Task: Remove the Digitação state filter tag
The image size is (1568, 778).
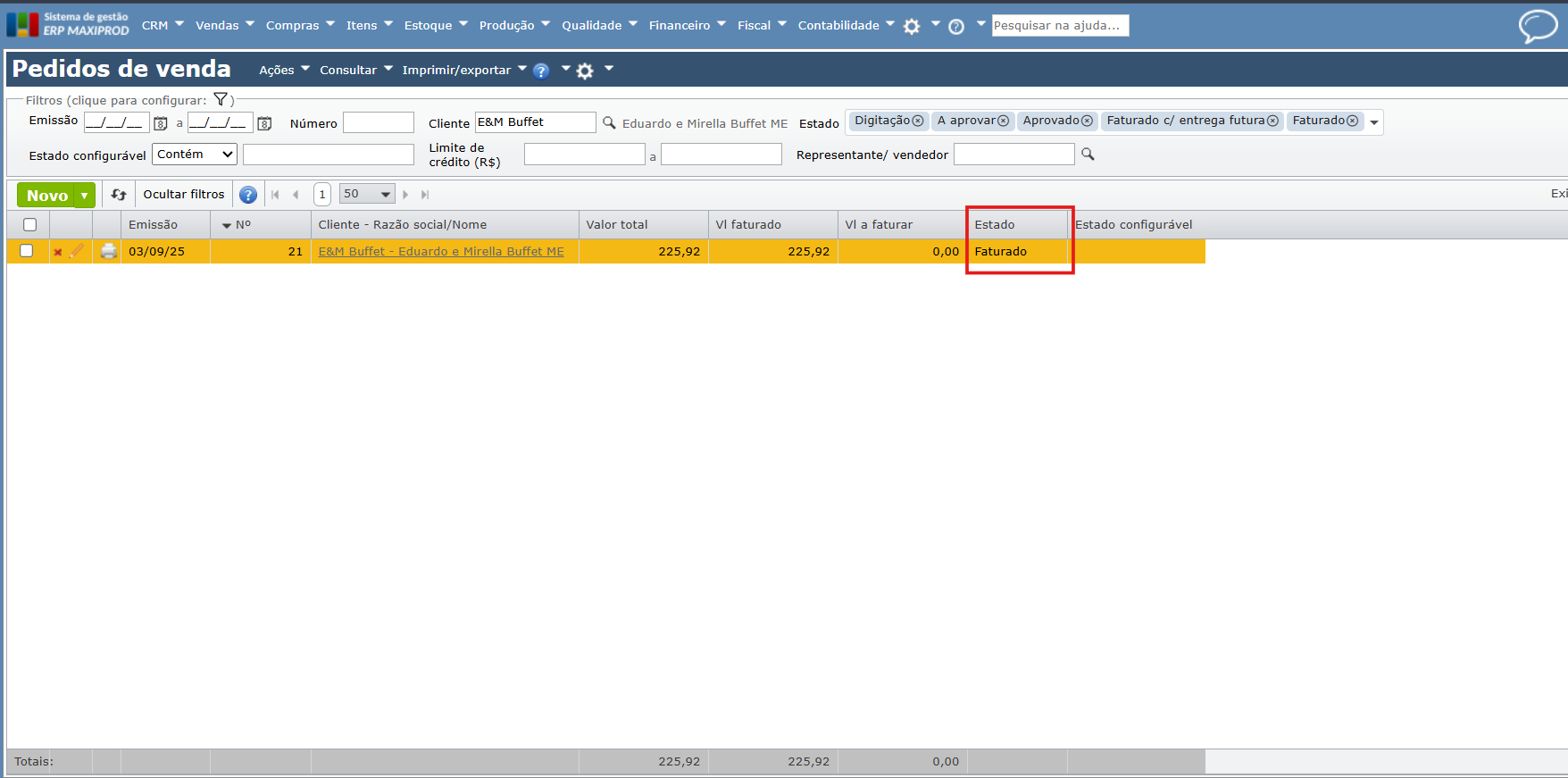Action: coord(917,121)
